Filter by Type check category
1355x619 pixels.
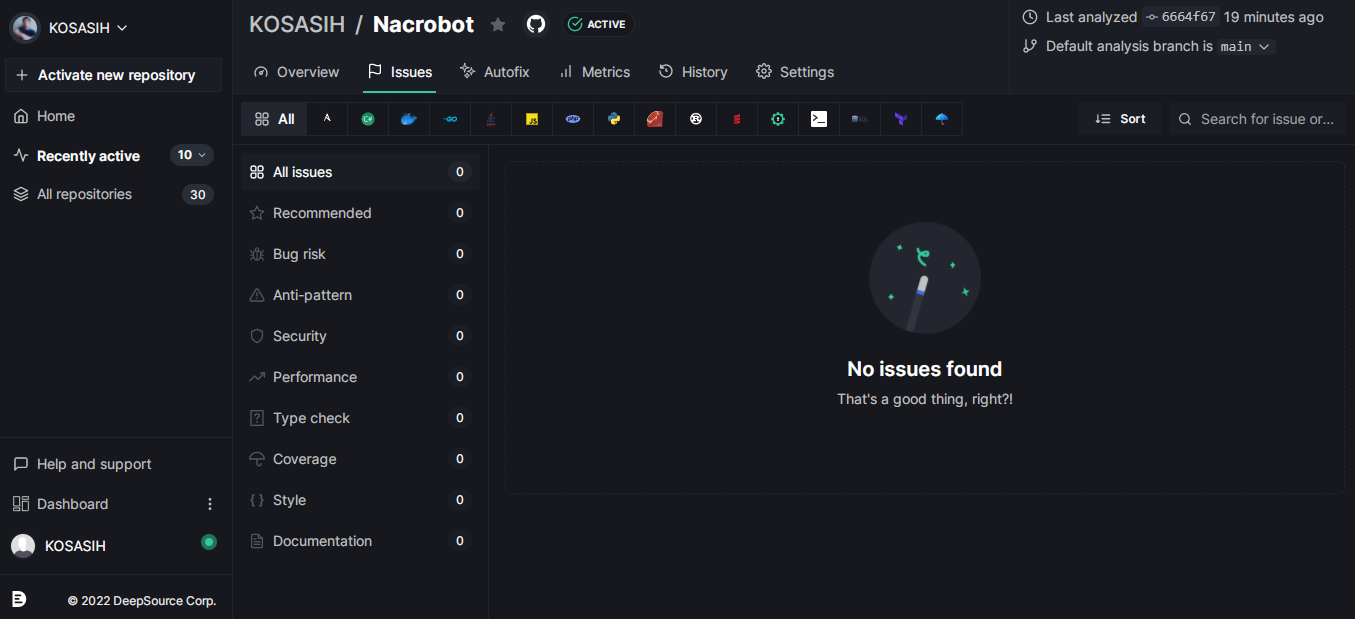360,418
